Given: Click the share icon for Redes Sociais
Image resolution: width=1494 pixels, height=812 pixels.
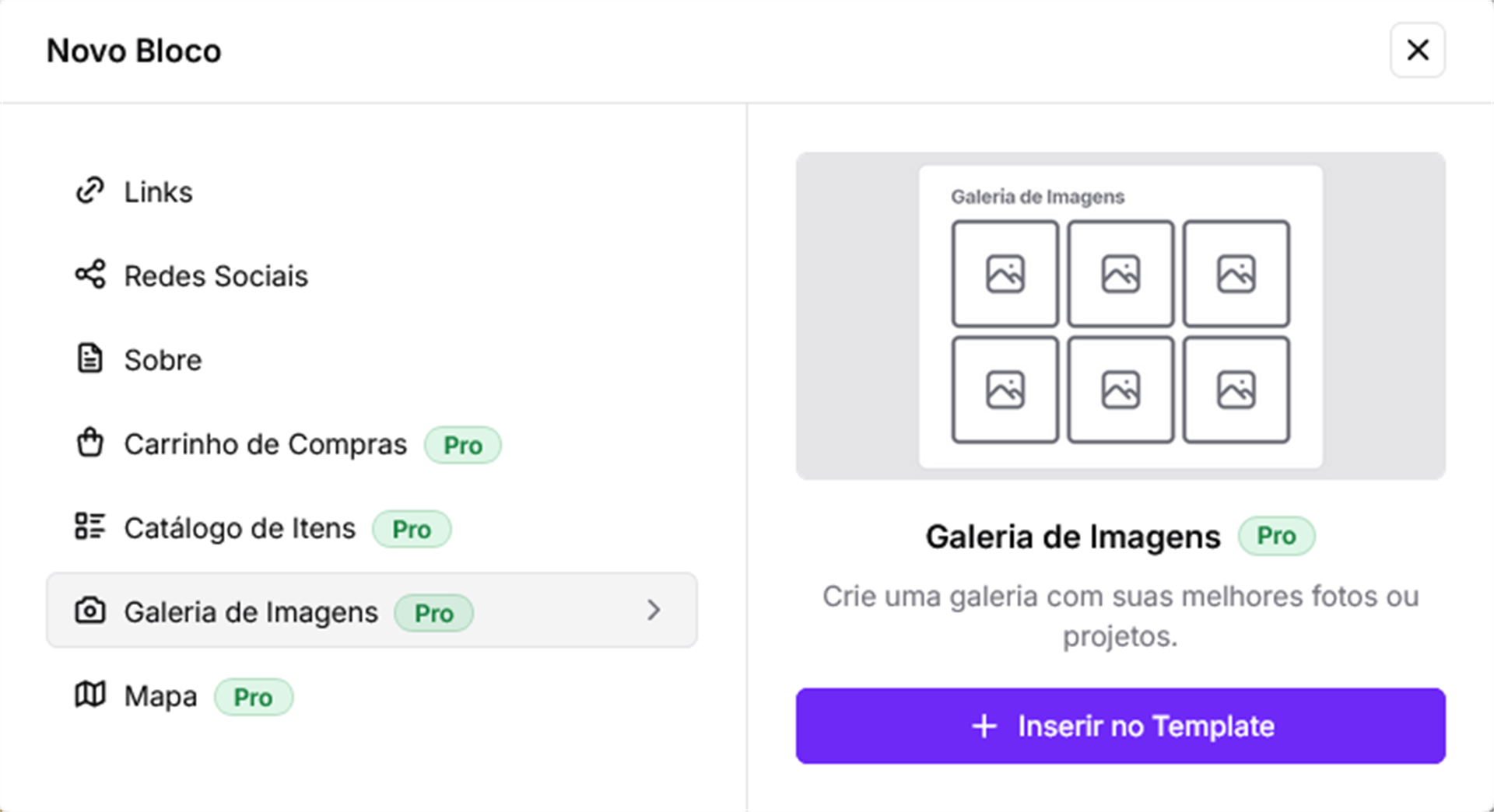Looking at the screenshot, I should (90, 275).
